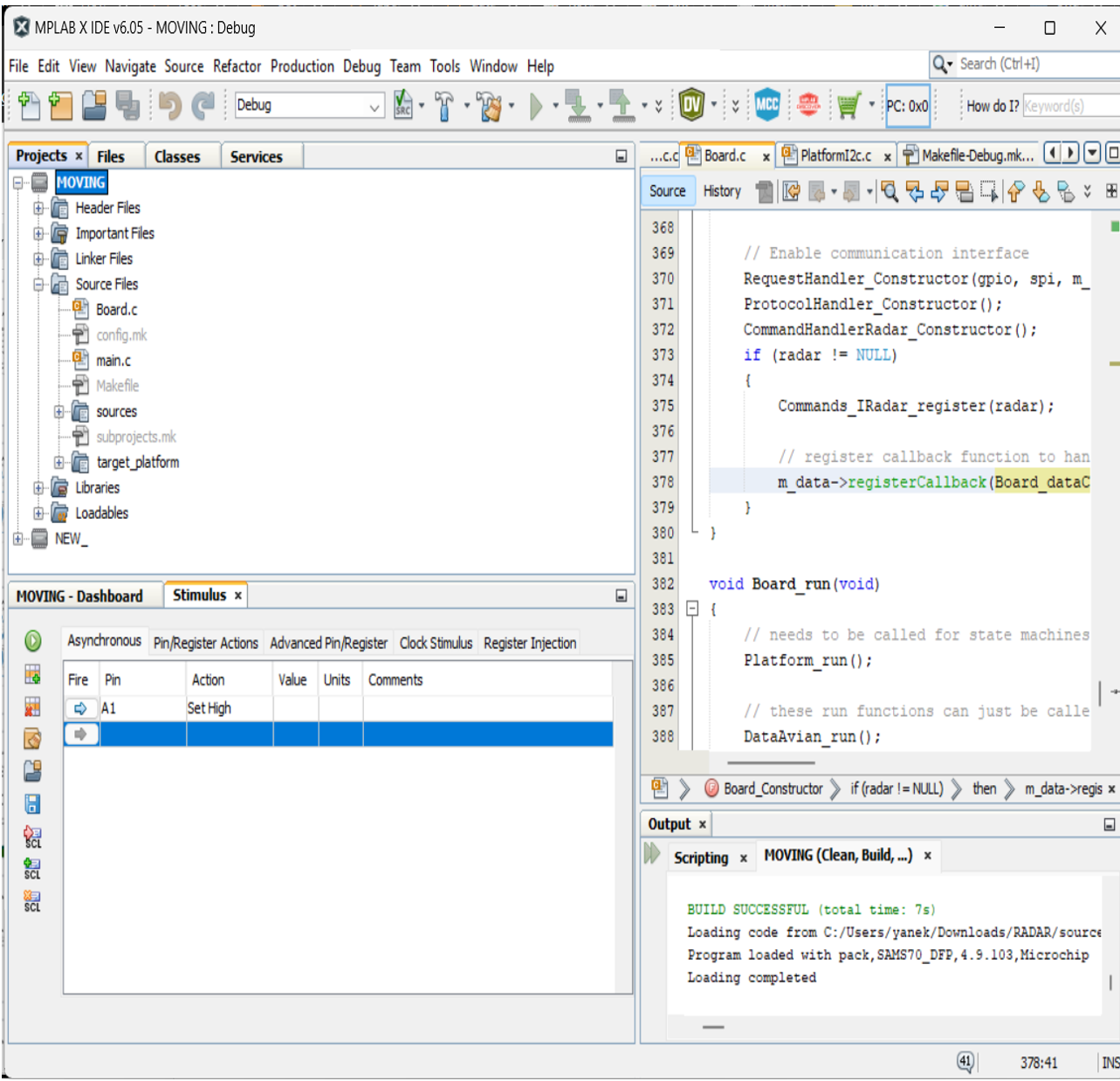Click the bottom SCL icon in Stimulus

(x=32, y=901)
